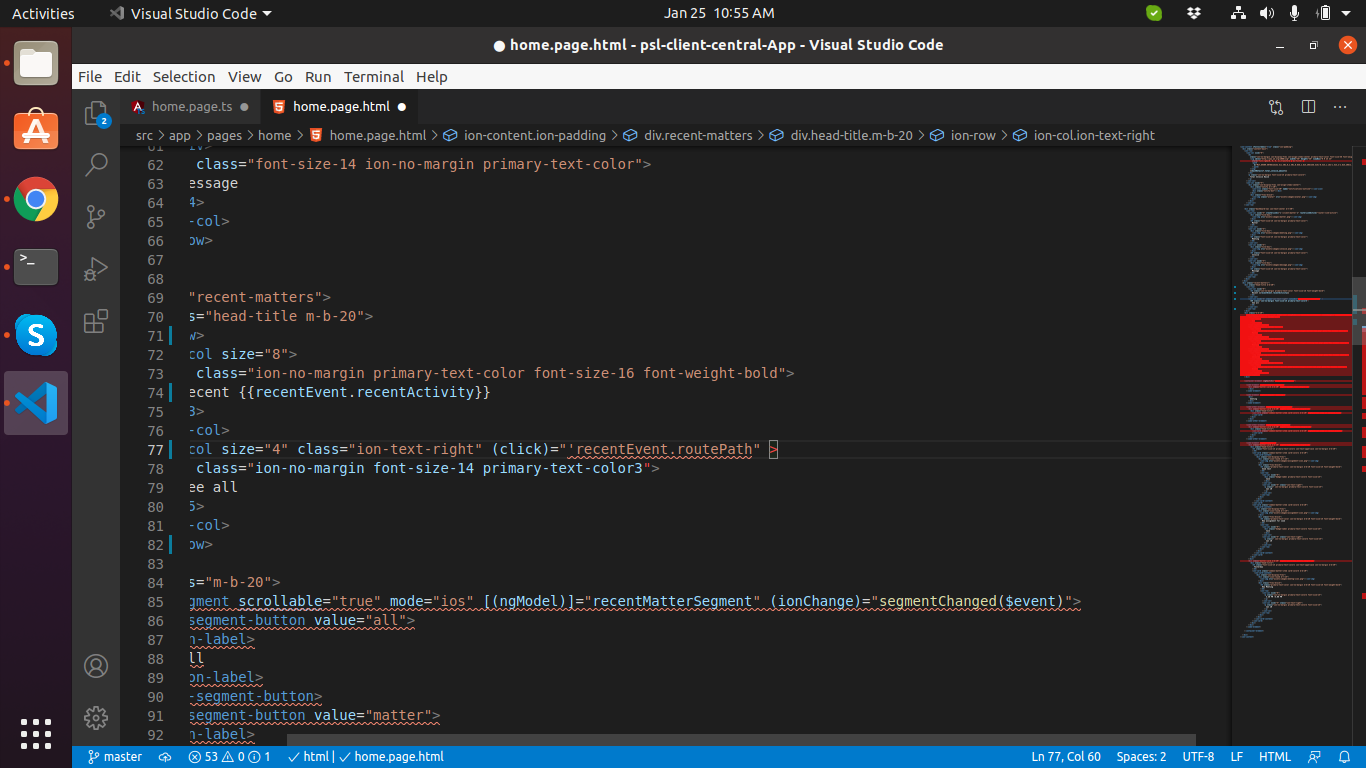Expand the ion-row breadcrumb item
This screenshot has width=1366, height=768.
(972, 136)
